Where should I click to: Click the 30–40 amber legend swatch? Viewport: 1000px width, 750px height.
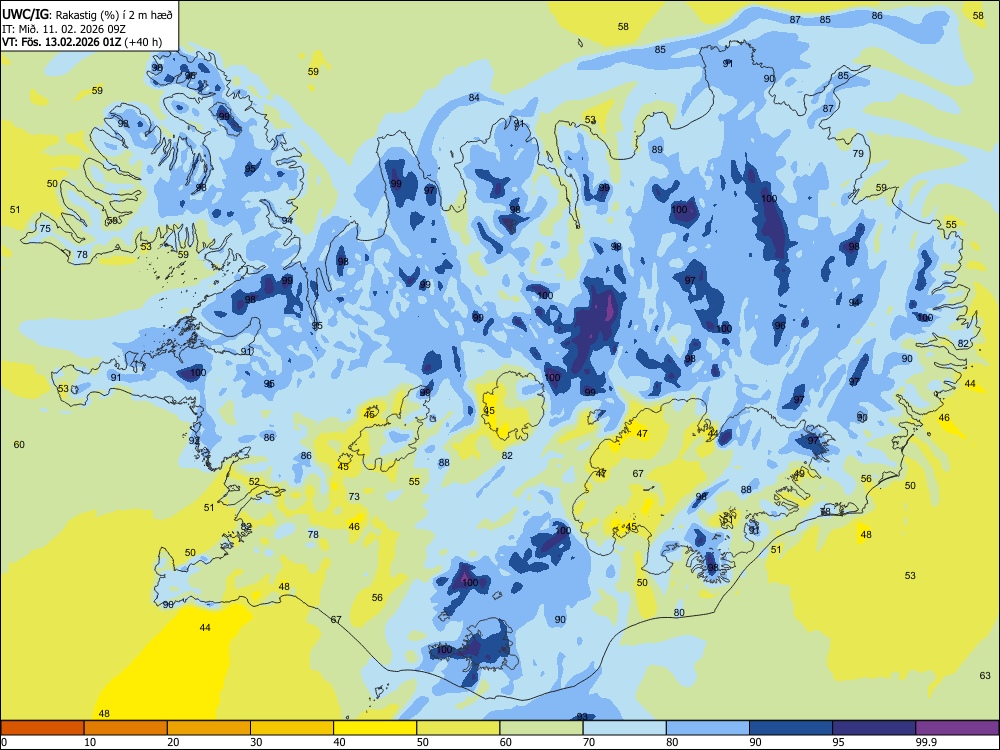292,728
